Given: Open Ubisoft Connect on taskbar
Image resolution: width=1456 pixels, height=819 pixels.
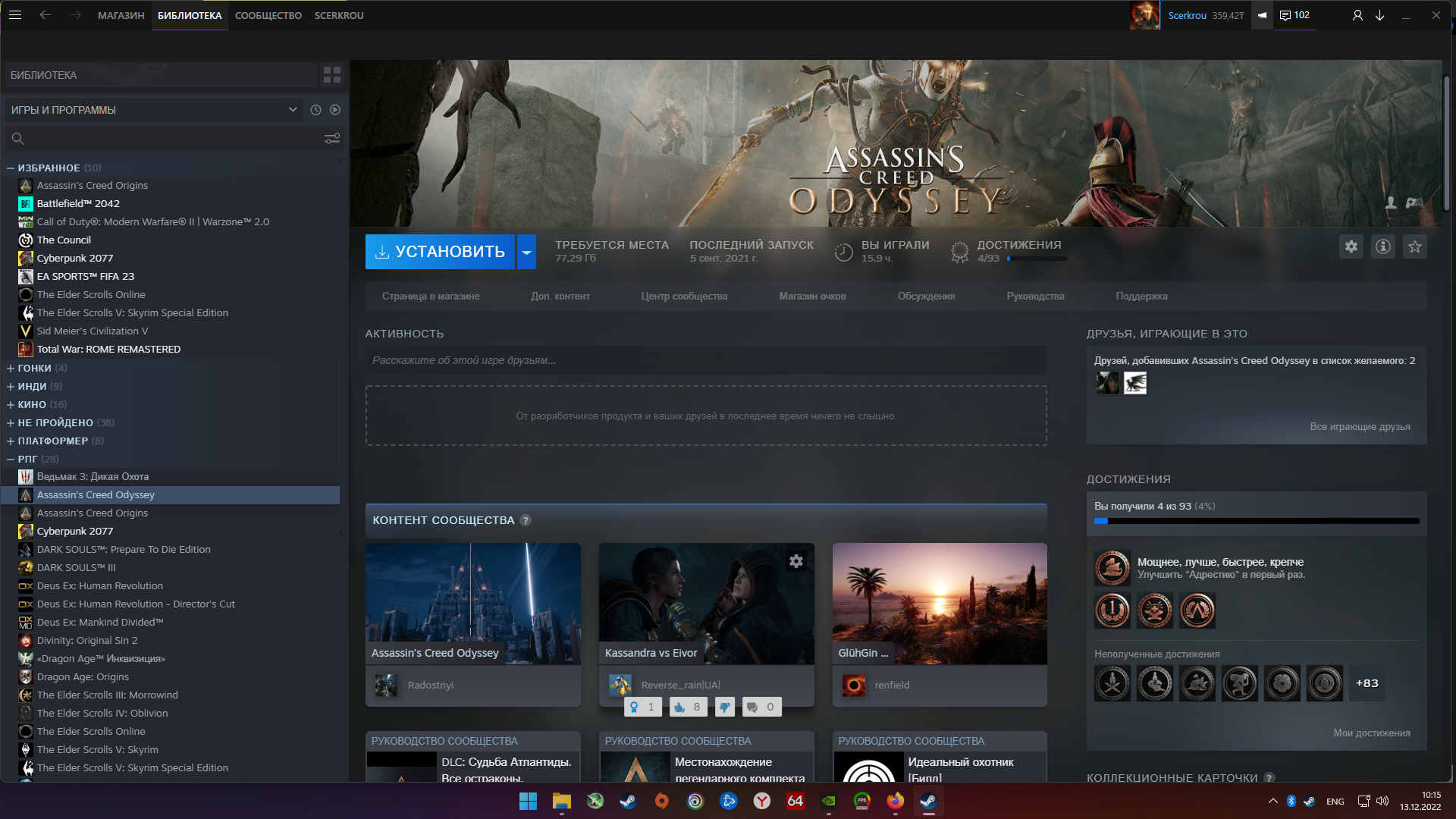Looking at the screenshot, I should (x=695, y=801).
